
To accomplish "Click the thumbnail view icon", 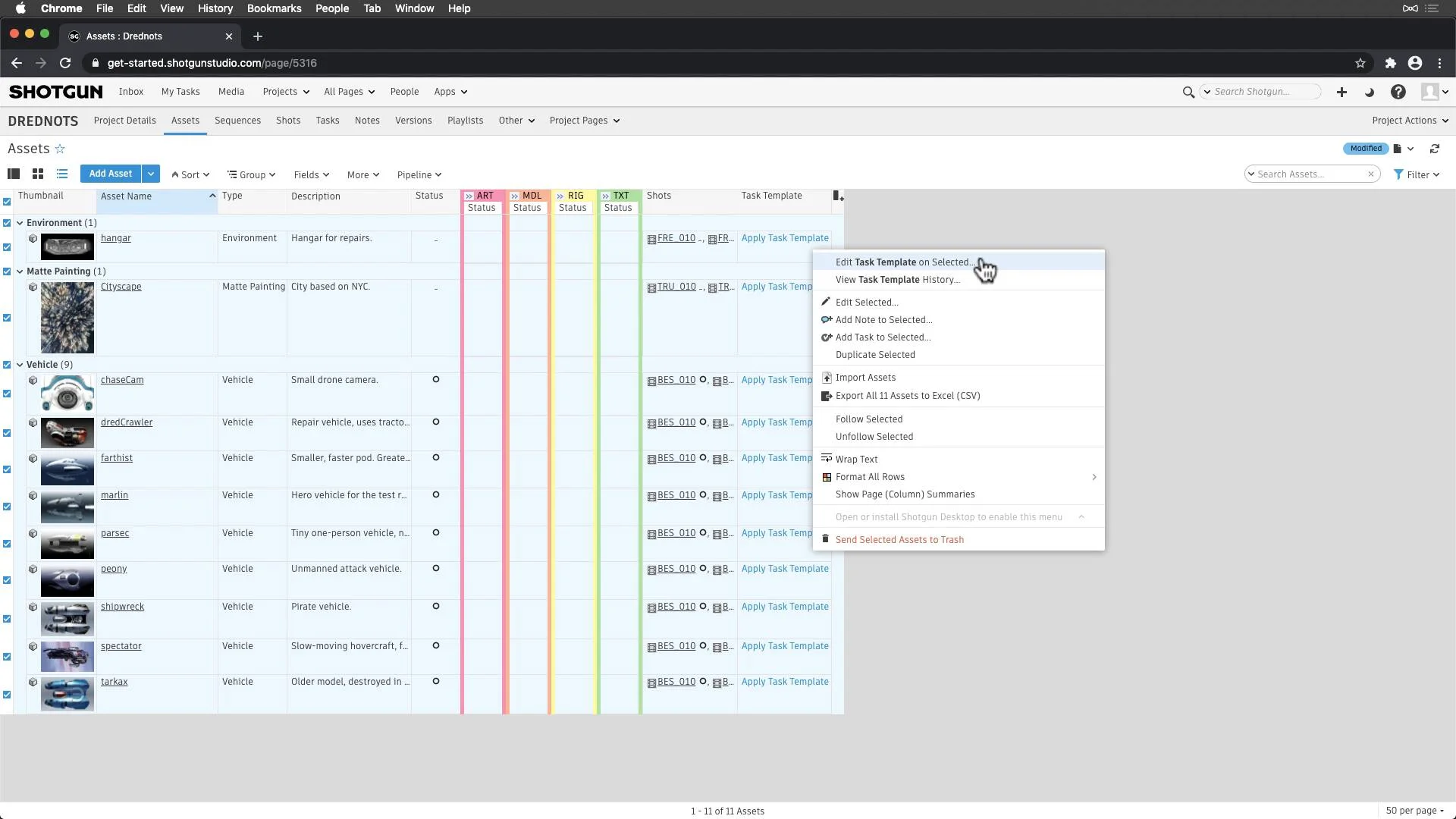I will click(38, 174).
